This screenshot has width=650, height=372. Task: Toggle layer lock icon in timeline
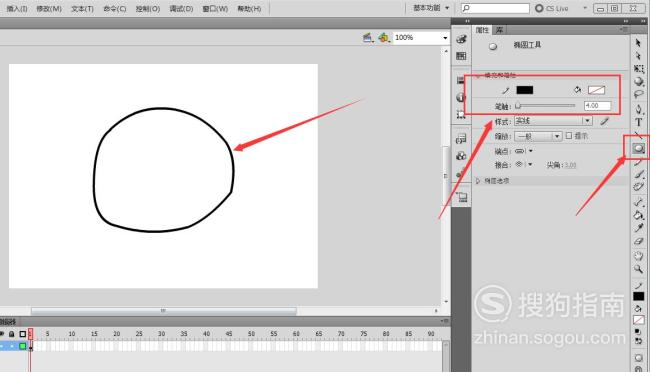(x=12, y=334)
